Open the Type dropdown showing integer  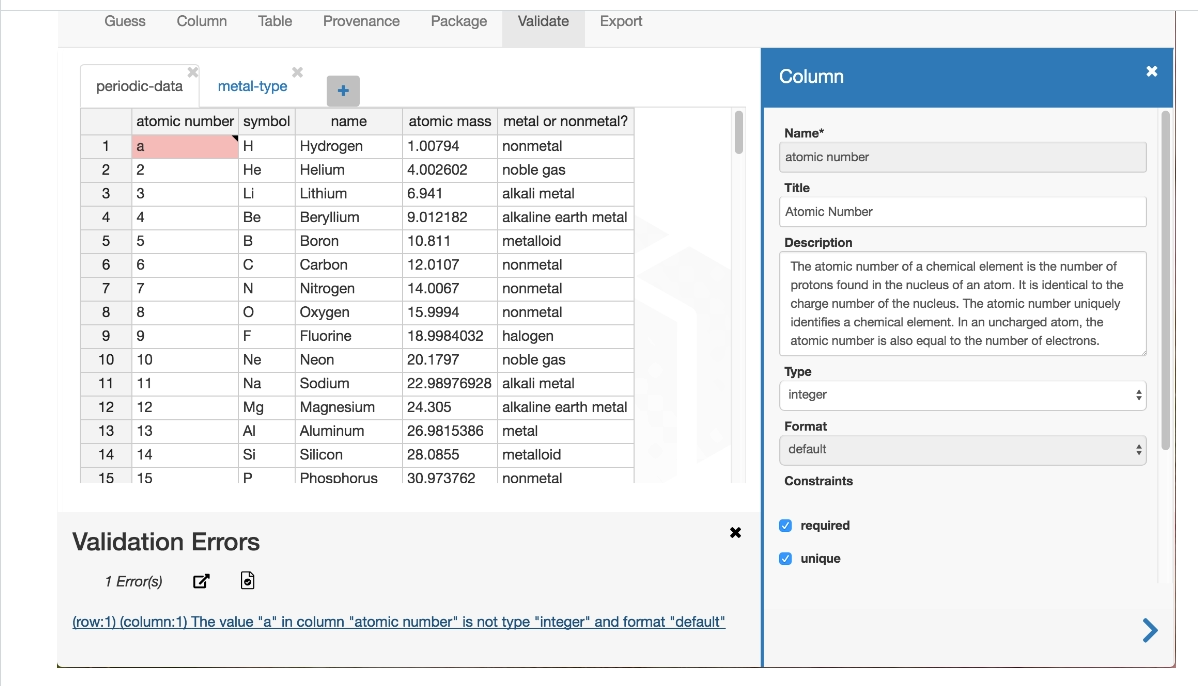coord(962,394)
